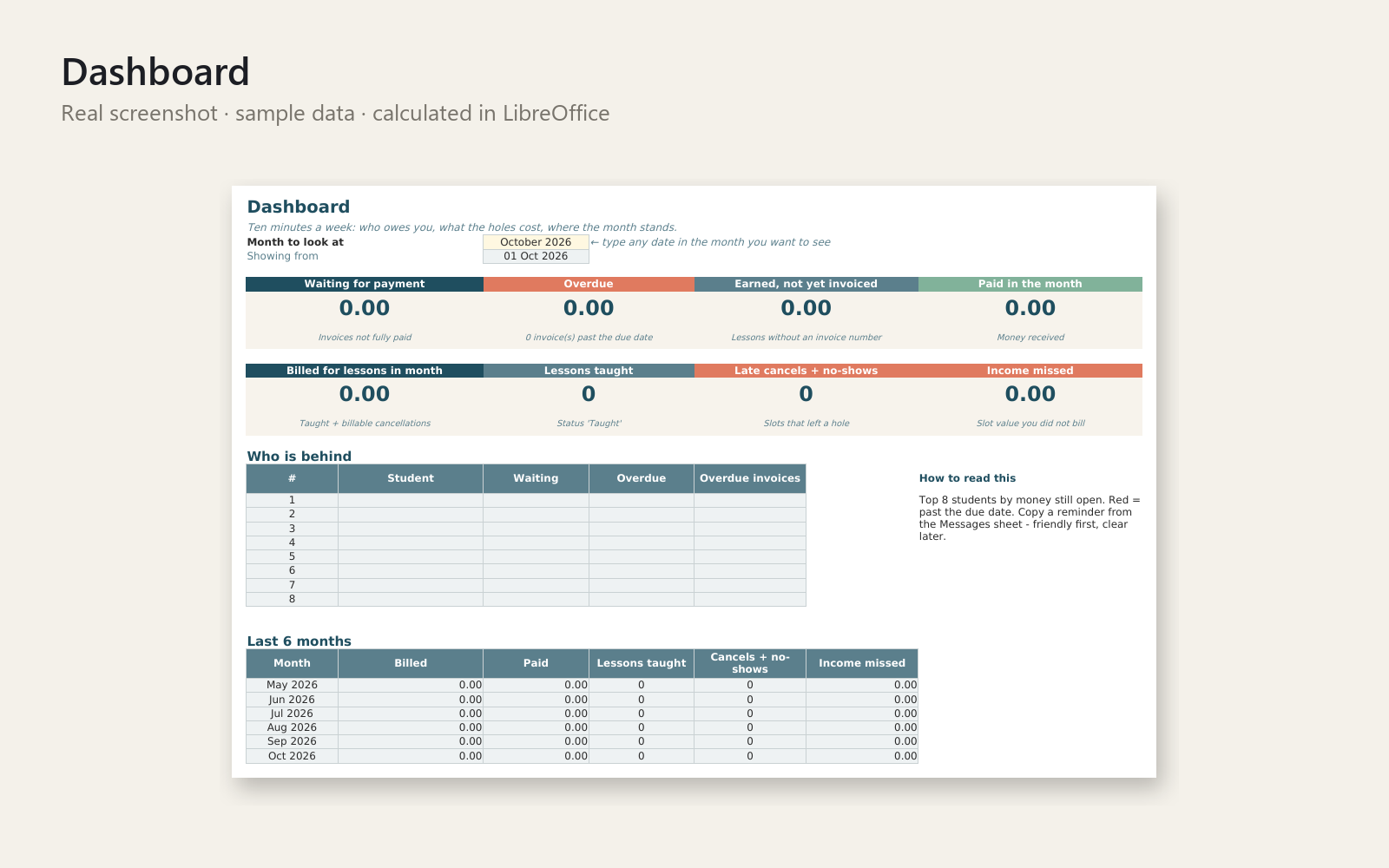Select Earned, not yet invoiced header

pyautogui.click(x=806, y=284)
